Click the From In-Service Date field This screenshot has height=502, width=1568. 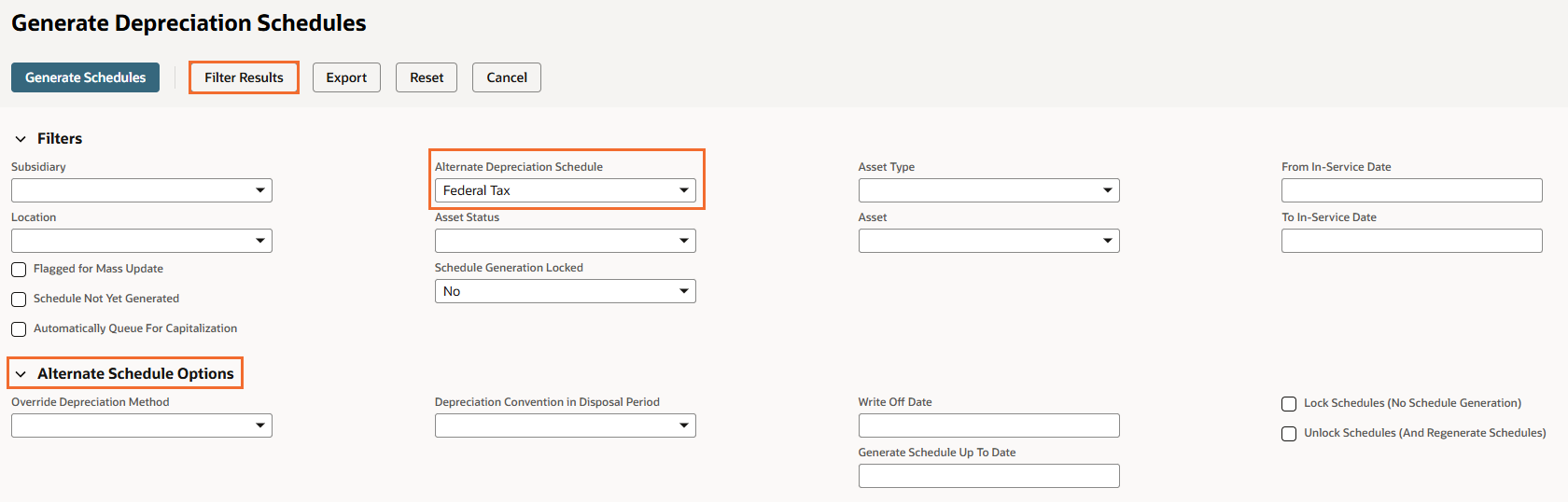(1411, 190)
